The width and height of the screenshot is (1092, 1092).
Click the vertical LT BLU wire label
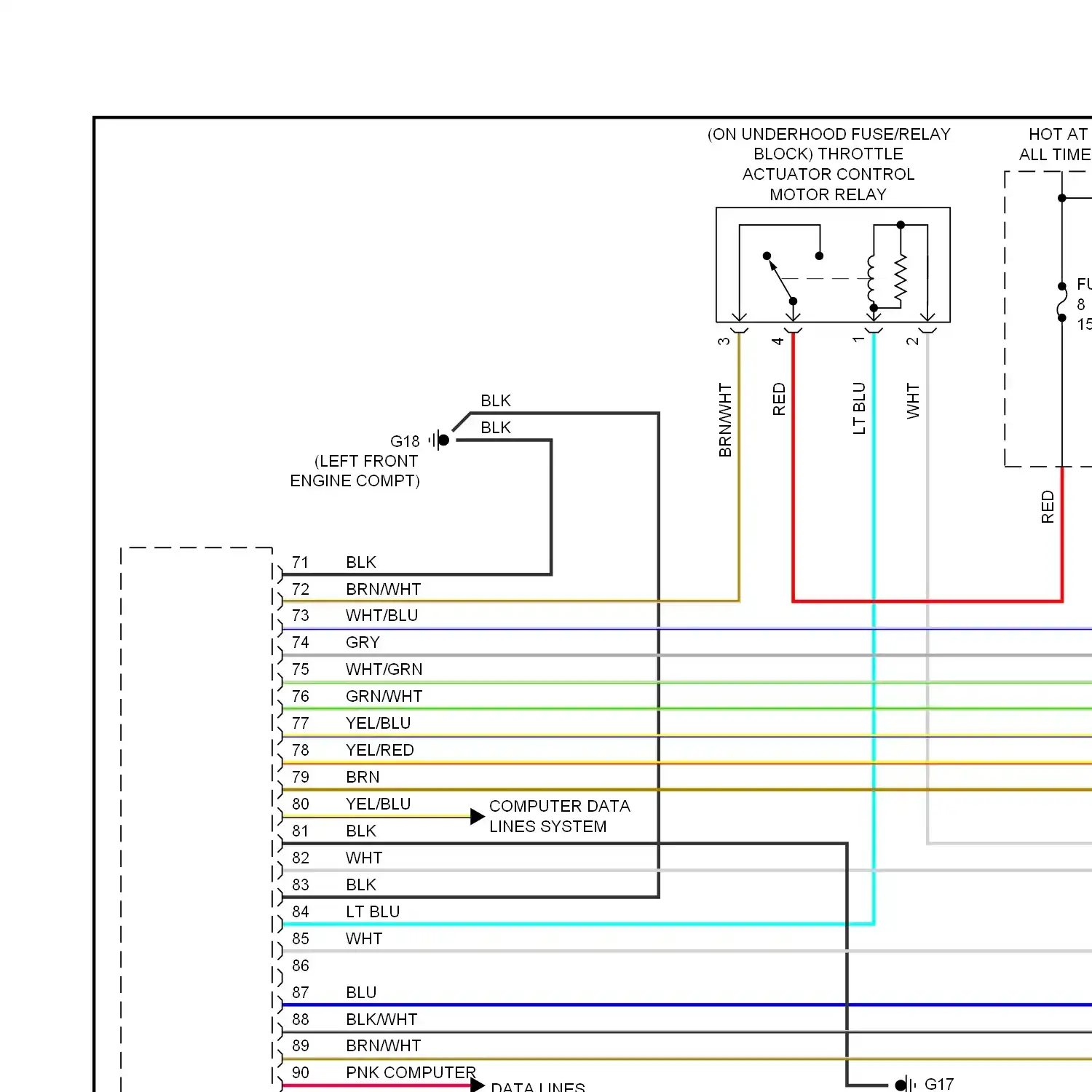tap(859, 408)
